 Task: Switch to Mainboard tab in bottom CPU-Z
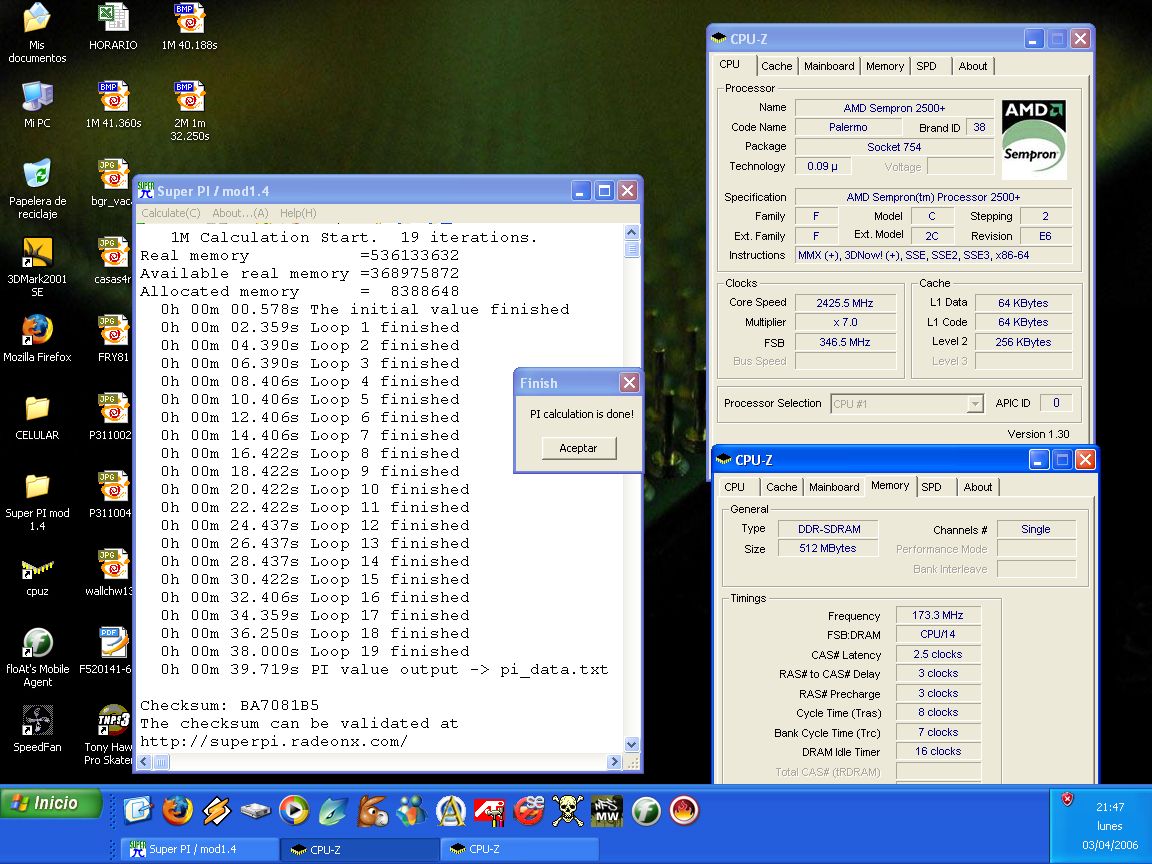834,487
